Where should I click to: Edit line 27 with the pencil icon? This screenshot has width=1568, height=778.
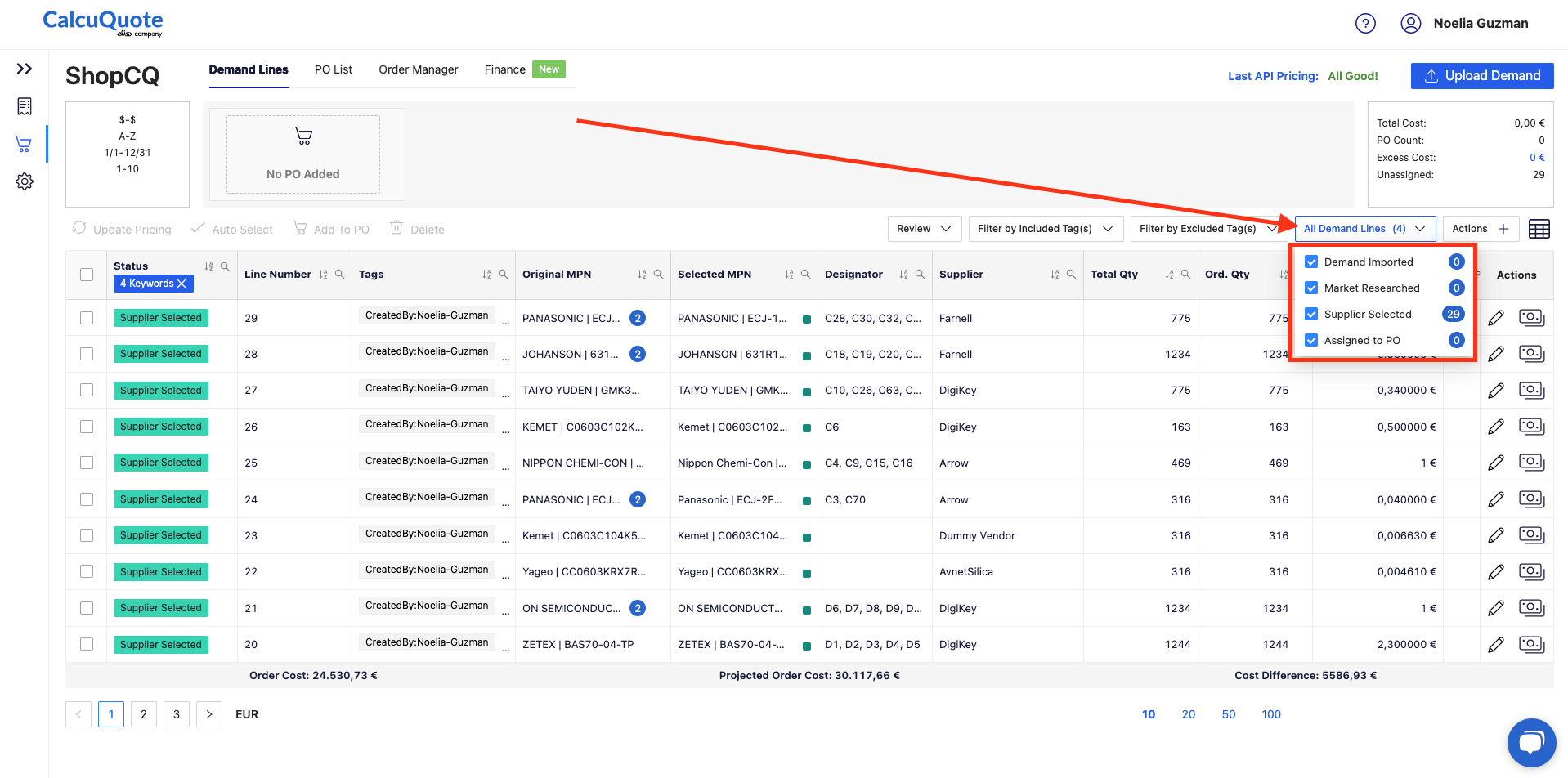pyautogui.click(x=1496, y=391)
